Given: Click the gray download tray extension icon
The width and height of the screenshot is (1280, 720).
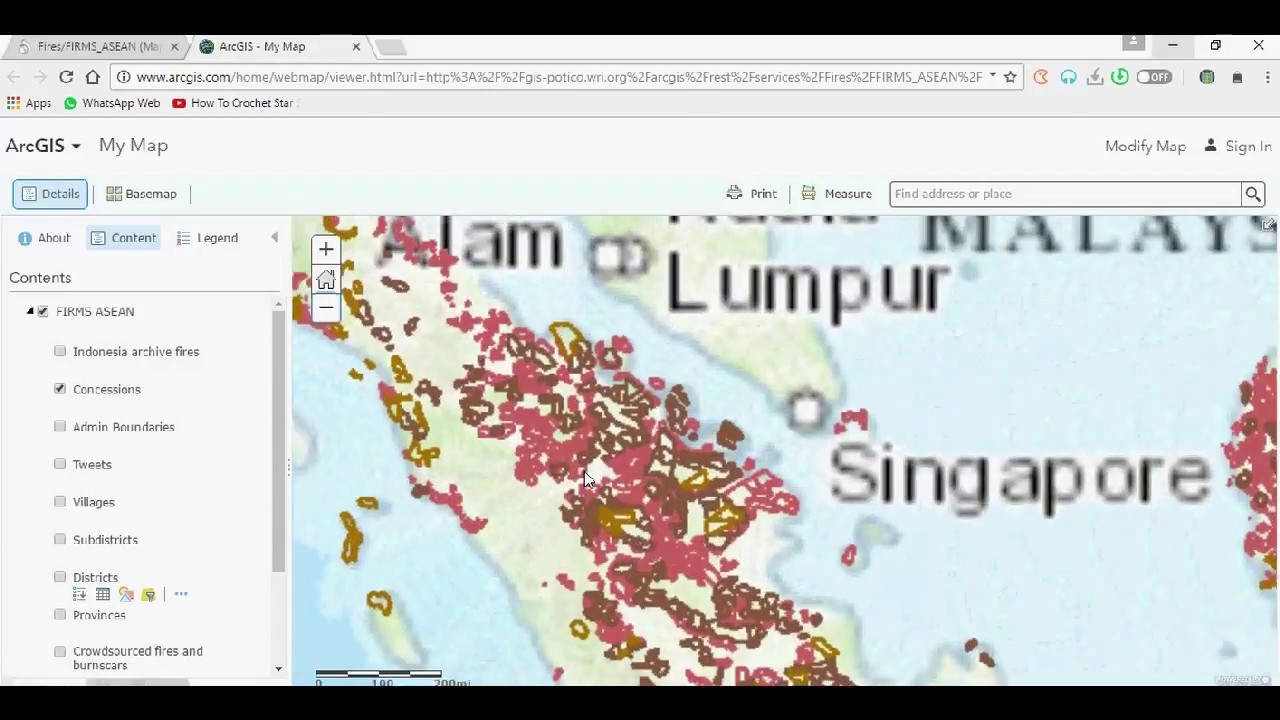Looking at the screenshot, I should (1095, 77).
